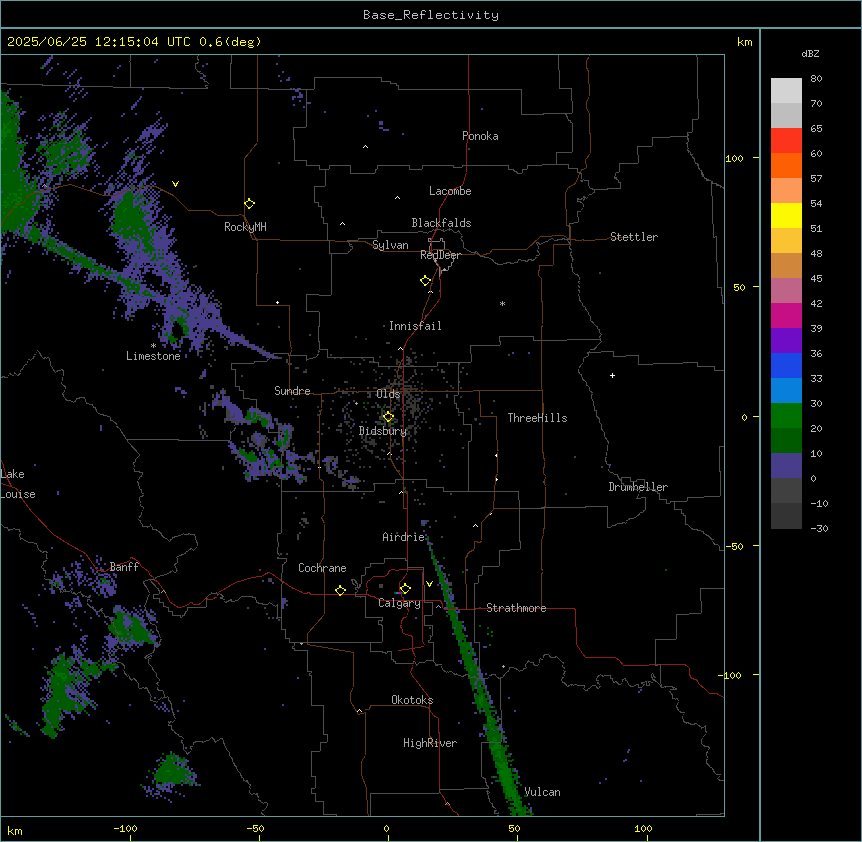Click the Base_Reflectivity title text
Viewport: 862px width, 842px height.
431,15
